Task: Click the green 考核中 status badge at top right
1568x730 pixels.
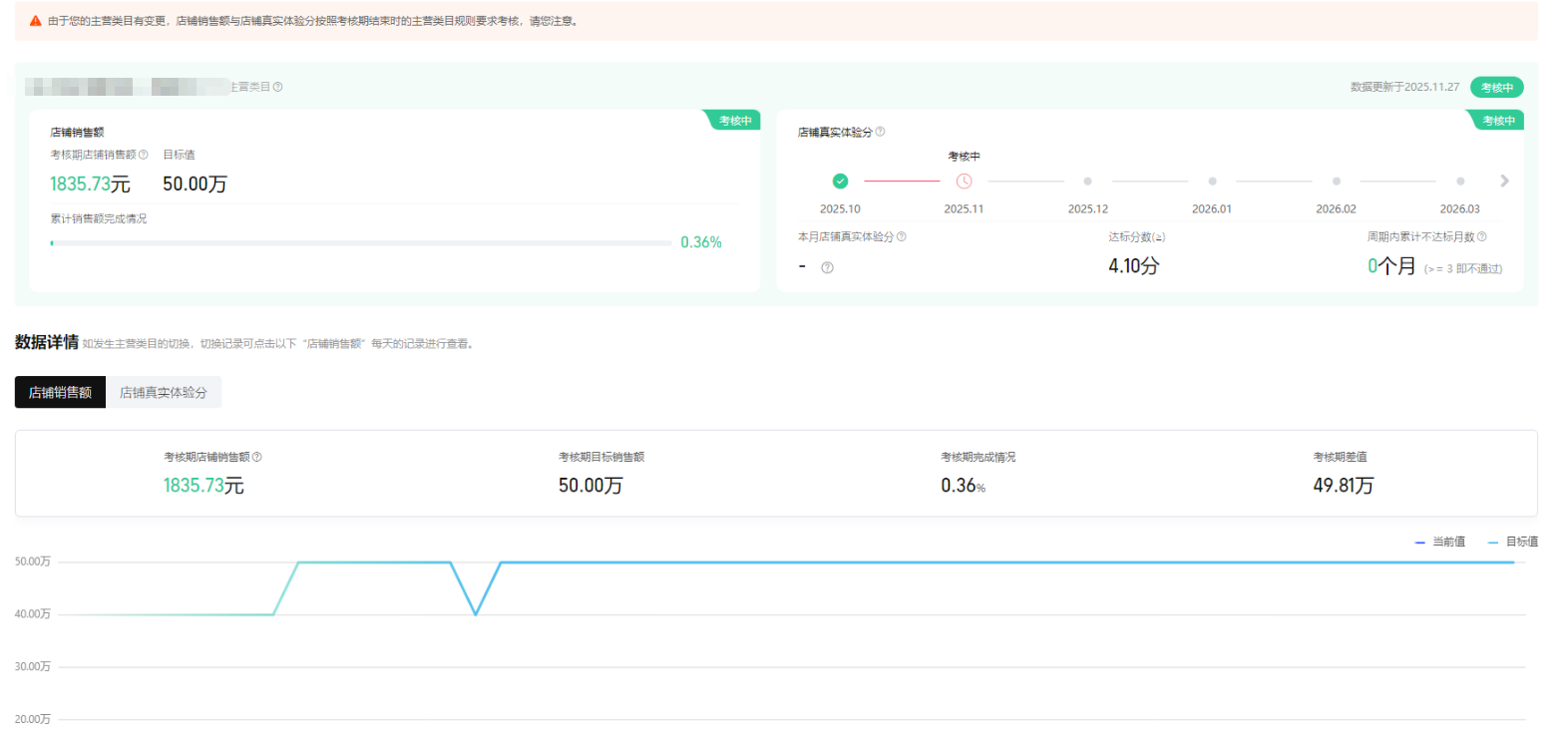Action: click(x=1496, y=88)
